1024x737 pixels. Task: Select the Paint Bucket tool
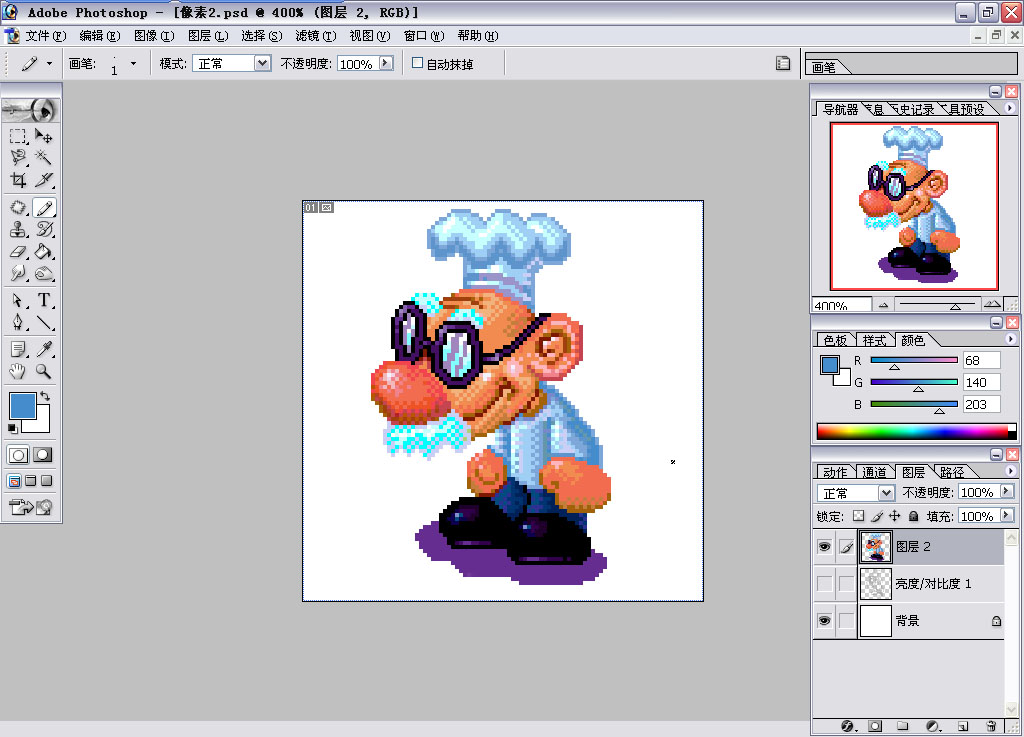(x=44, y=251)
